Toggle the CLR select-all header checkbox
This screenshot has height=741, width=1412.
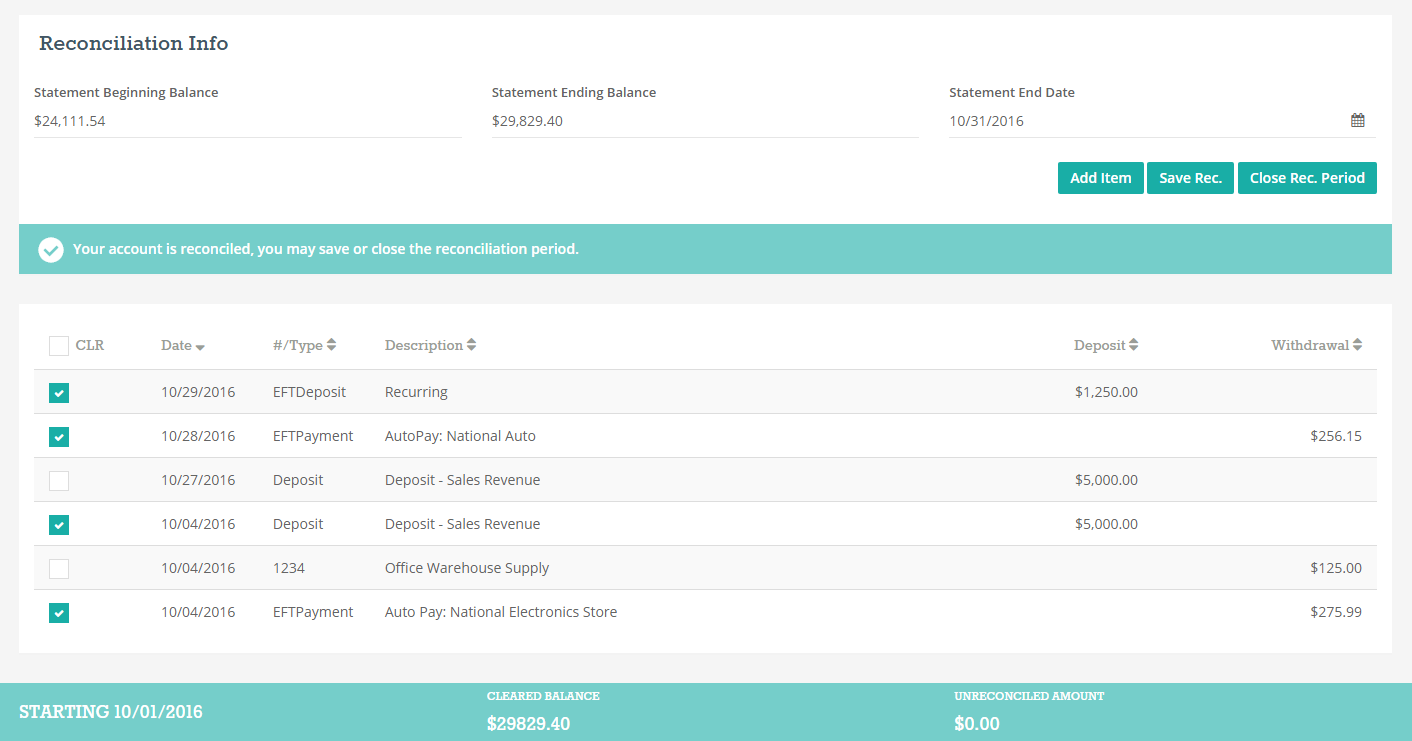[x=59, y=346]
